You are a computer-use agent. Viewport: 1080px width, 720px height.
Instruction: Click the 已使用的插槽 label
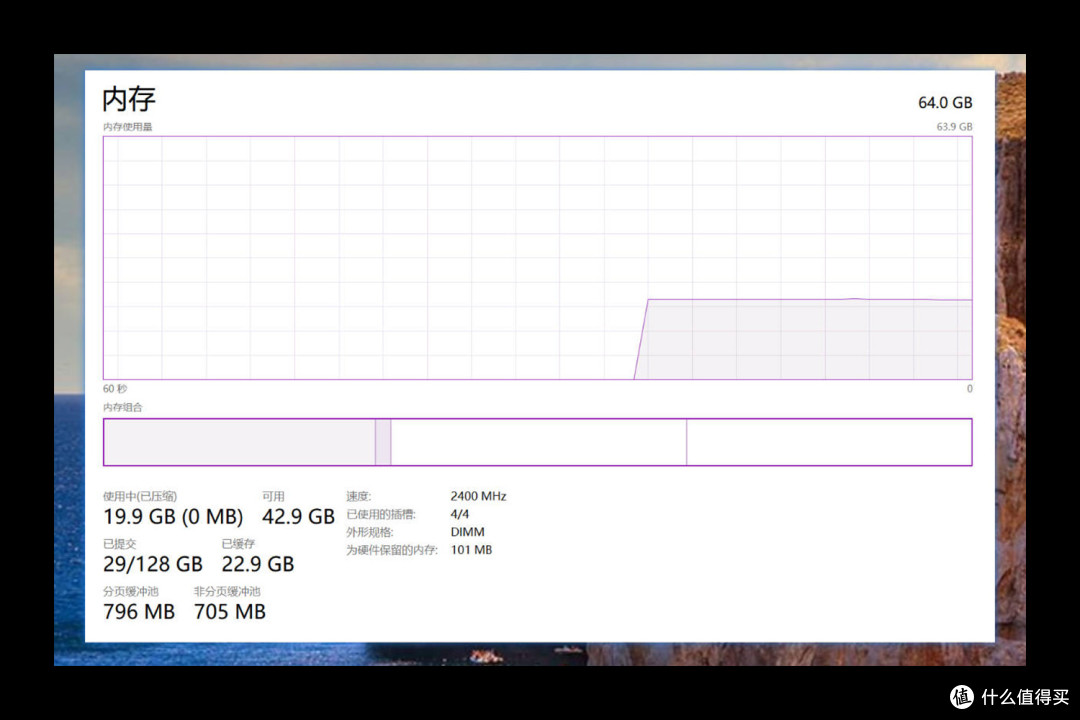click(380, 514)
